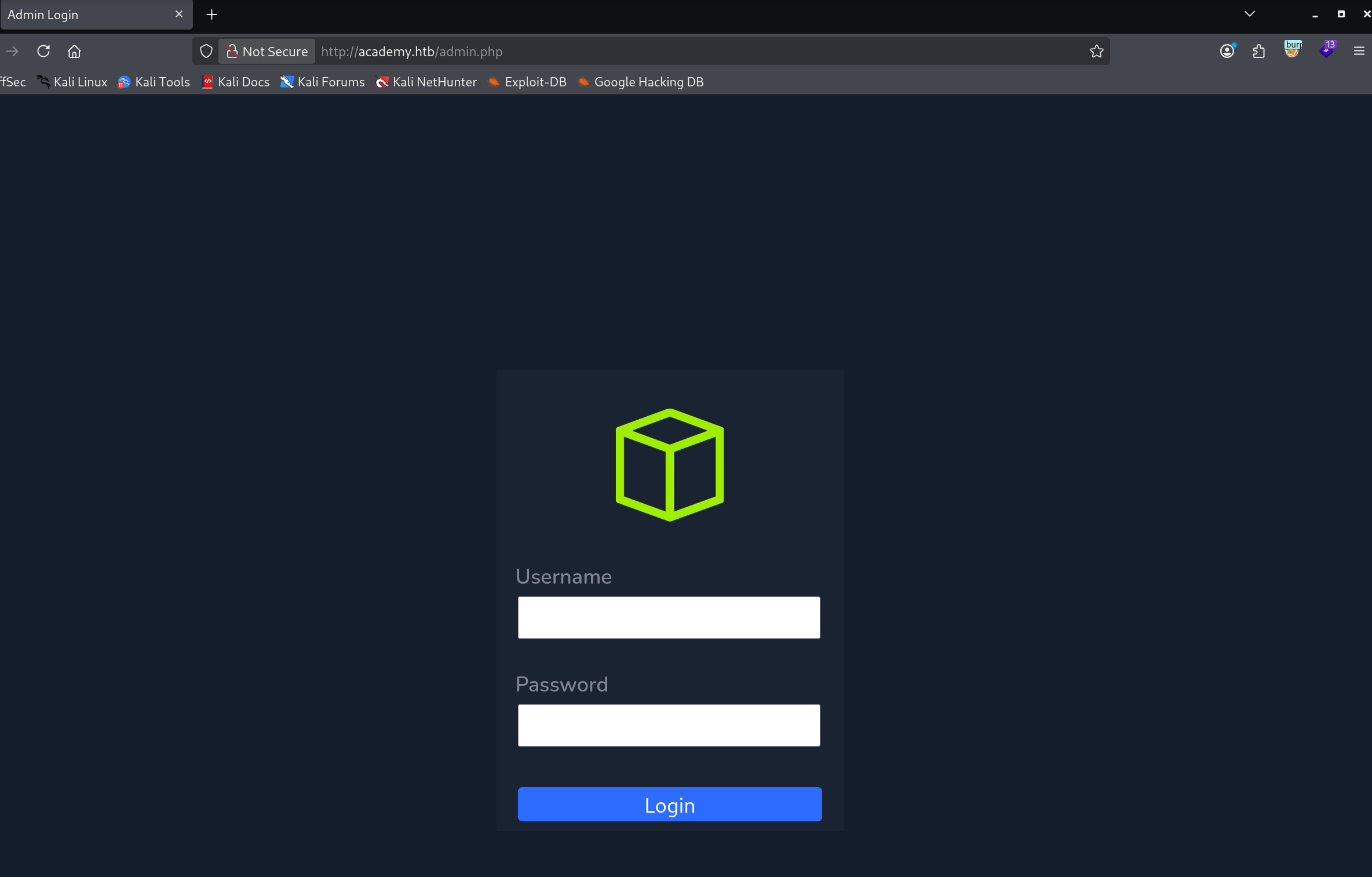Close the Admin Login tab

coord(179,14)
